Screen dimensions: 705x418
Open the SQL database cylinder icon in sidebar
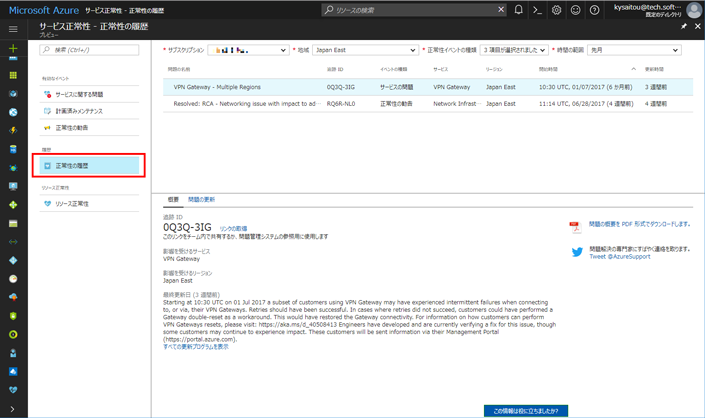13,149
